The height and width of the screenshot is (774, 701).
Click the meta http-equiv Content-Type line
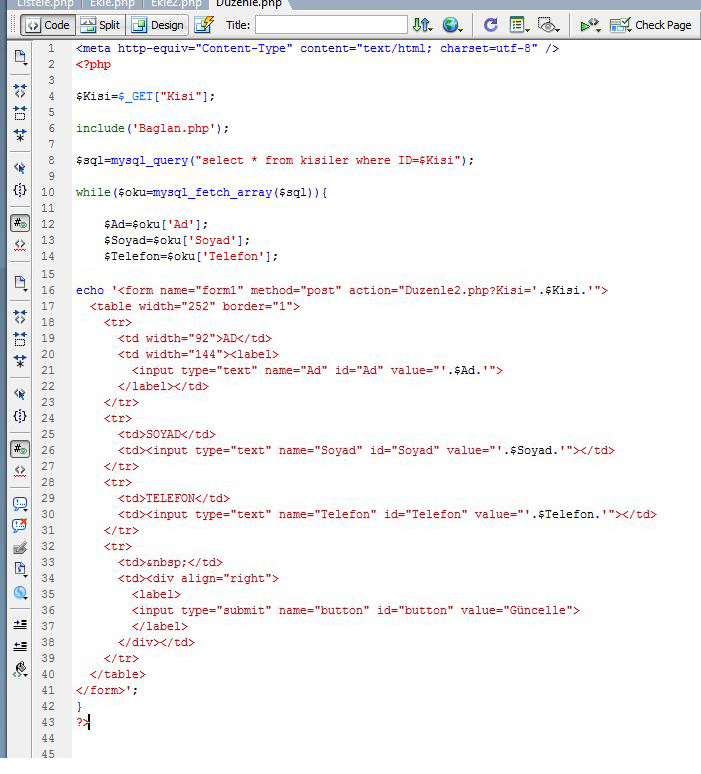(x=317, y=48)
